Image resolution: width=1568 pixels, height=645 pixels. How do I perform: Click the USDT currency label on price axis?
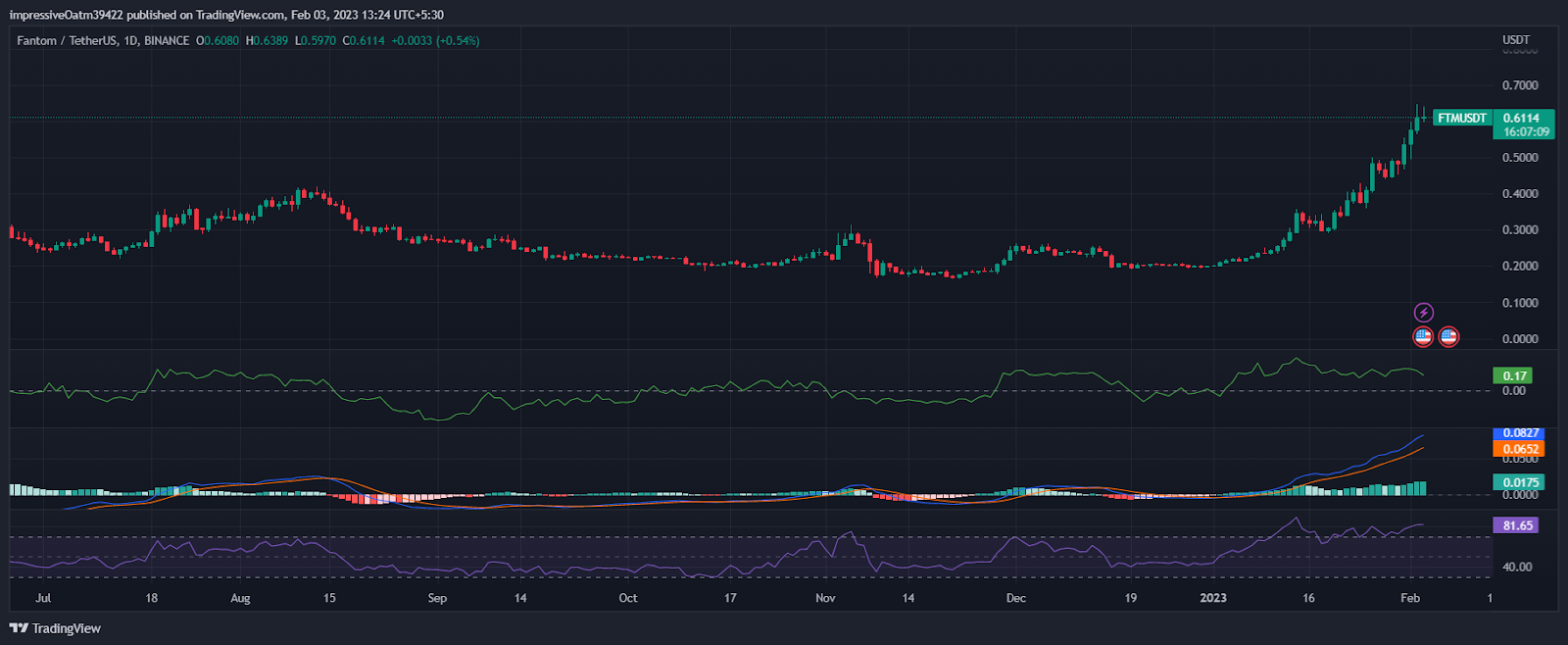pos(1515,40)
